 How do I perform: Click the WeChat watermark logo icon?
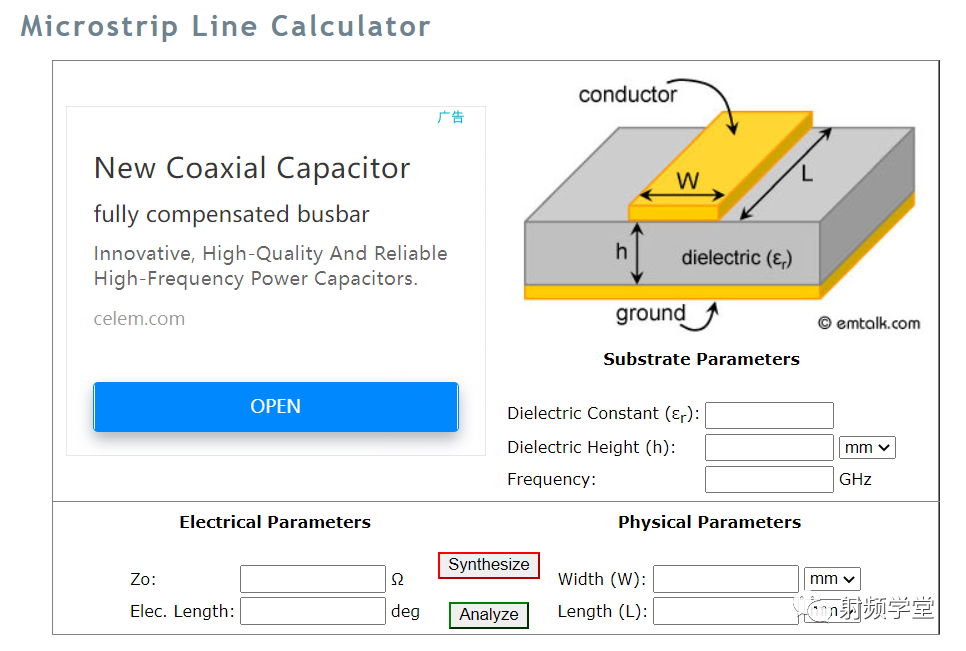811,607
